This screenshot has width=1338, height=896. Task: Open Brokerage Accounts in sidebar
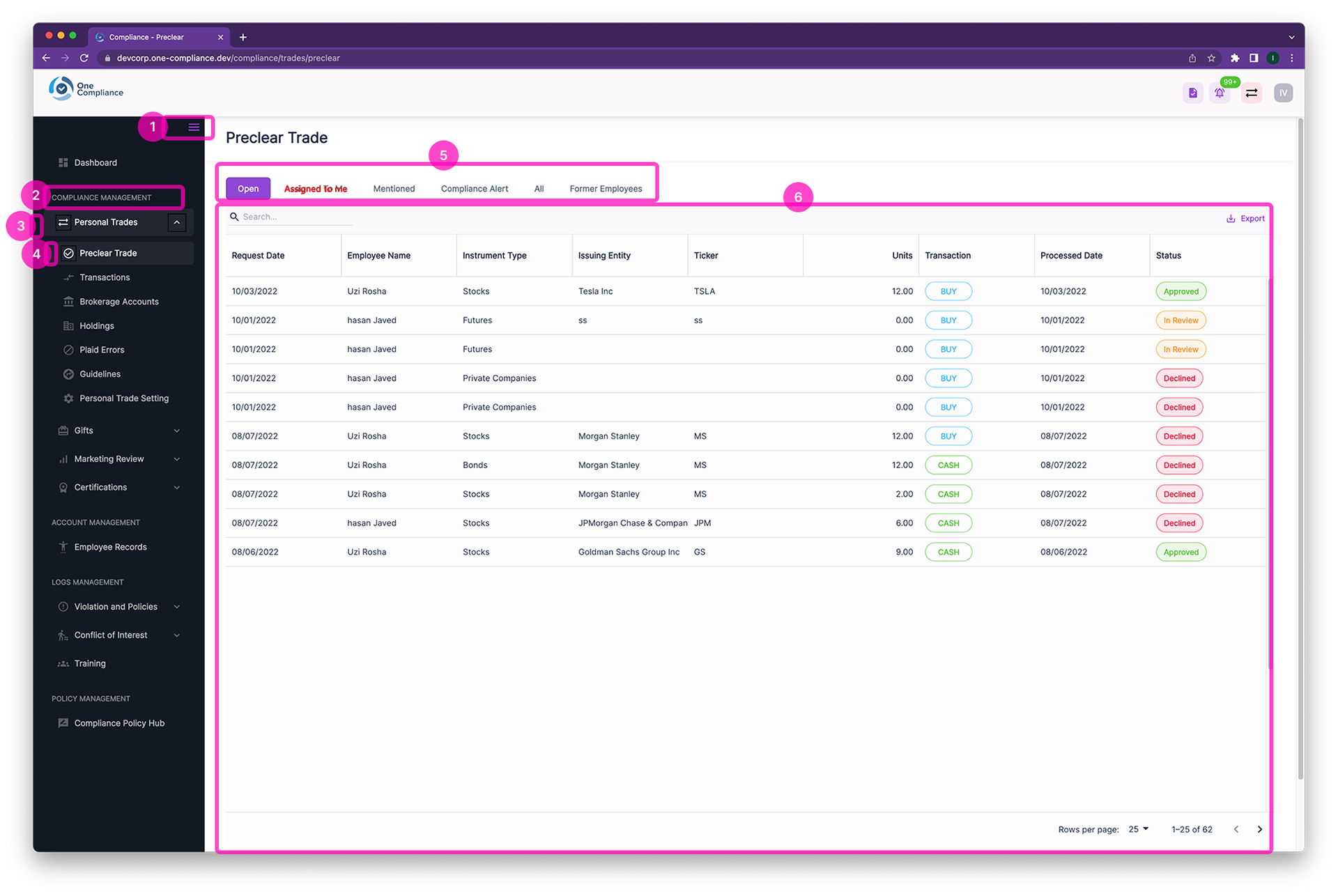118,302
